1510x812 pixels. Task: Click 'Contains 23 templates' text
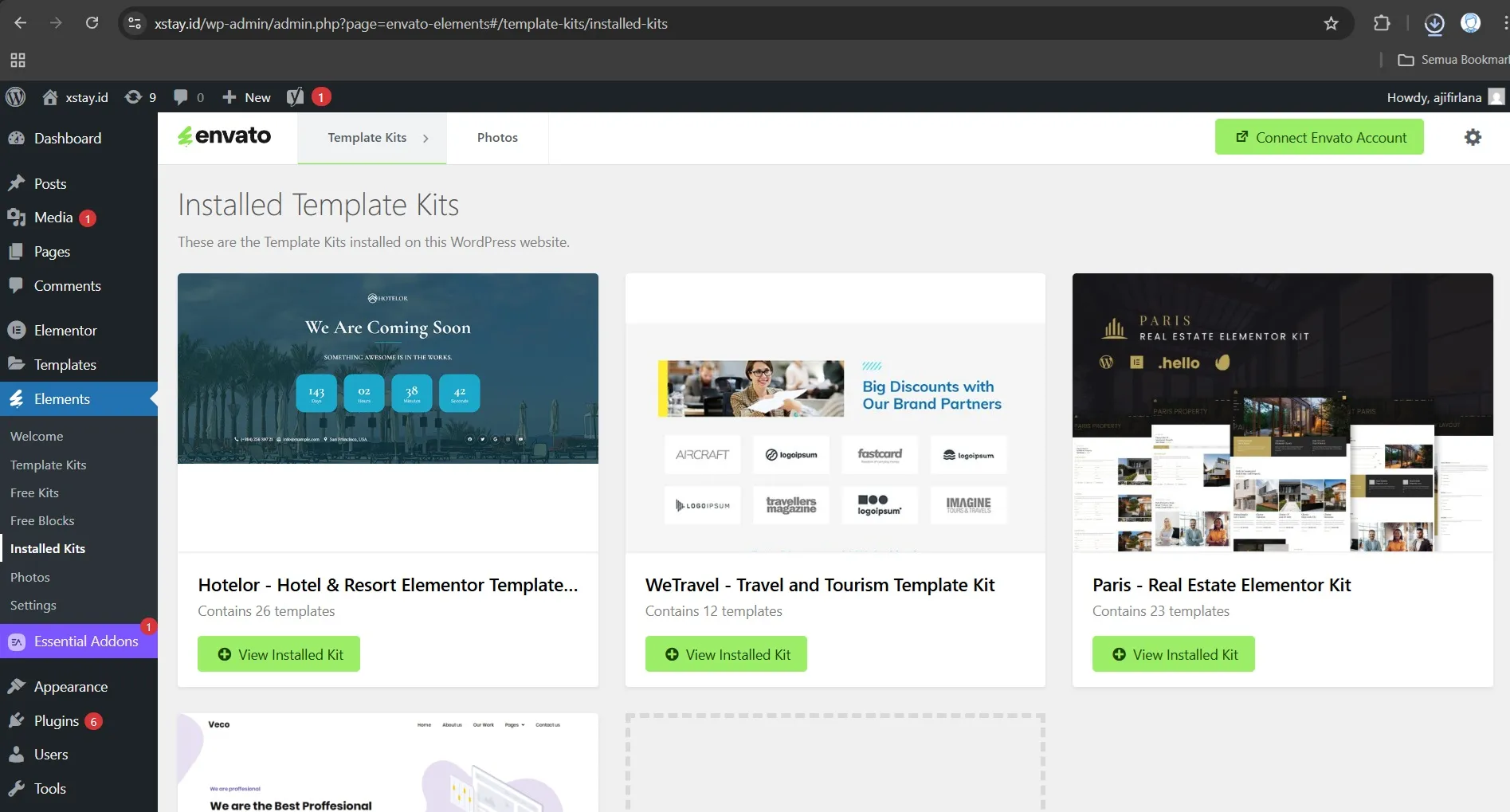point(1161,611)
